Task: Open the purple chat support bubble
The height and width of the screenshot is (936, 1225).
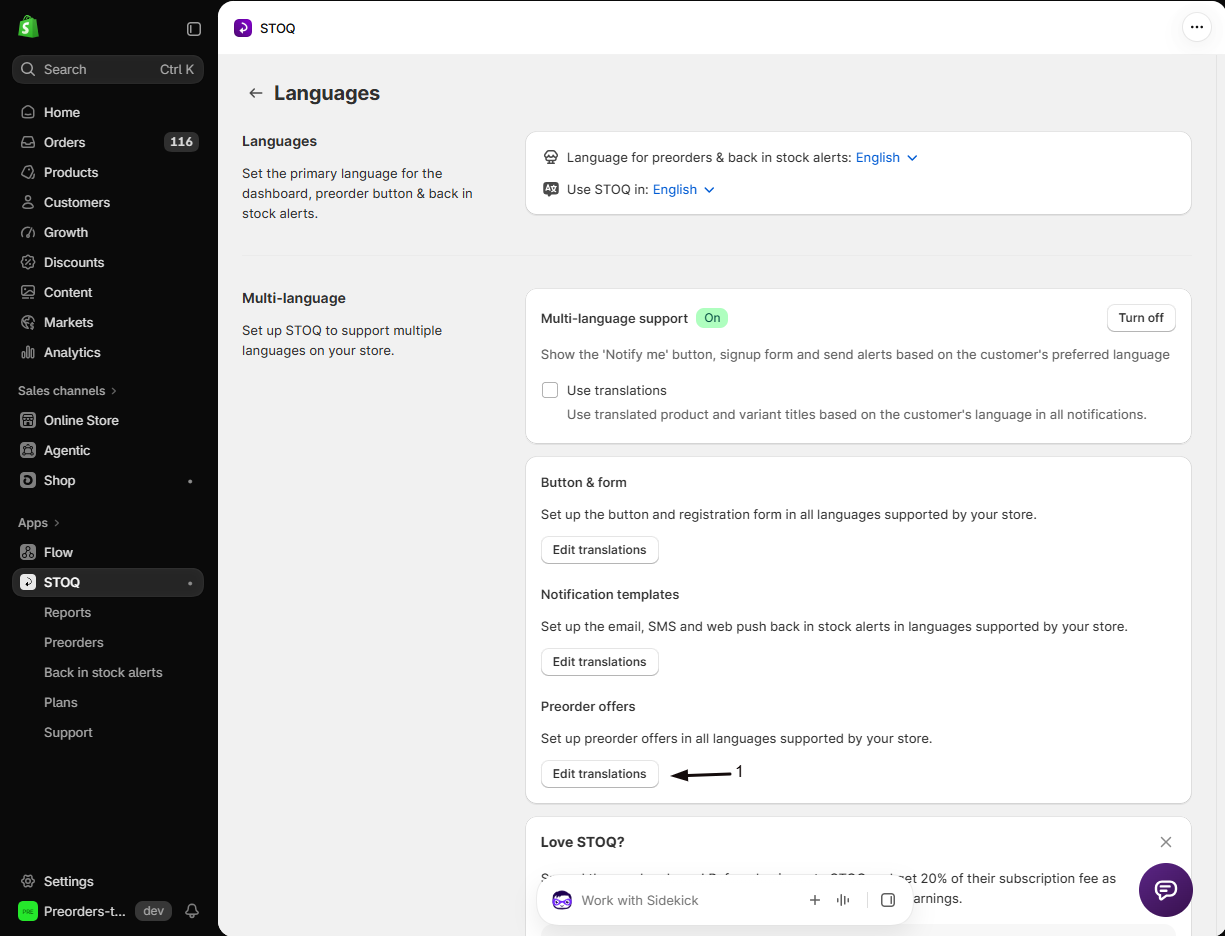Action: [1166, 890]
